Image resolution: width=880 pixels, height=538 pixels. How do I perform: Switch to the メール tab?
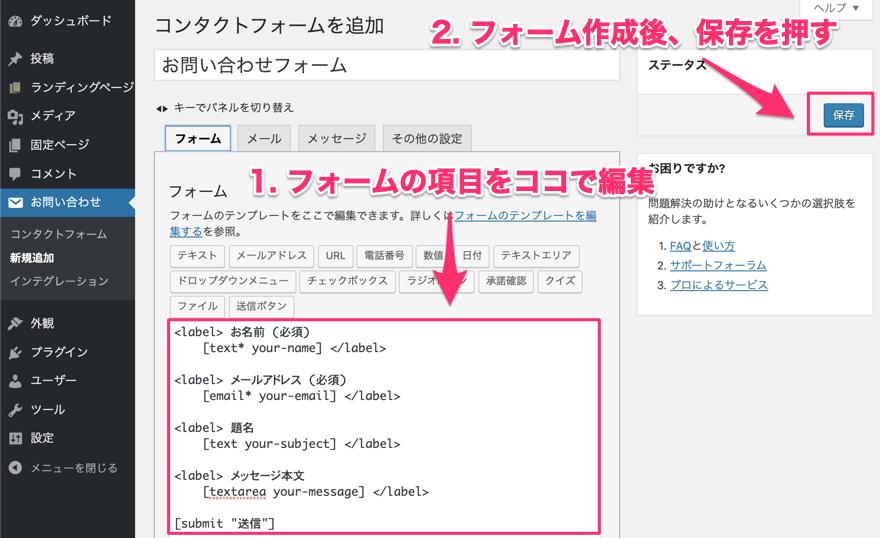point(264,139)
